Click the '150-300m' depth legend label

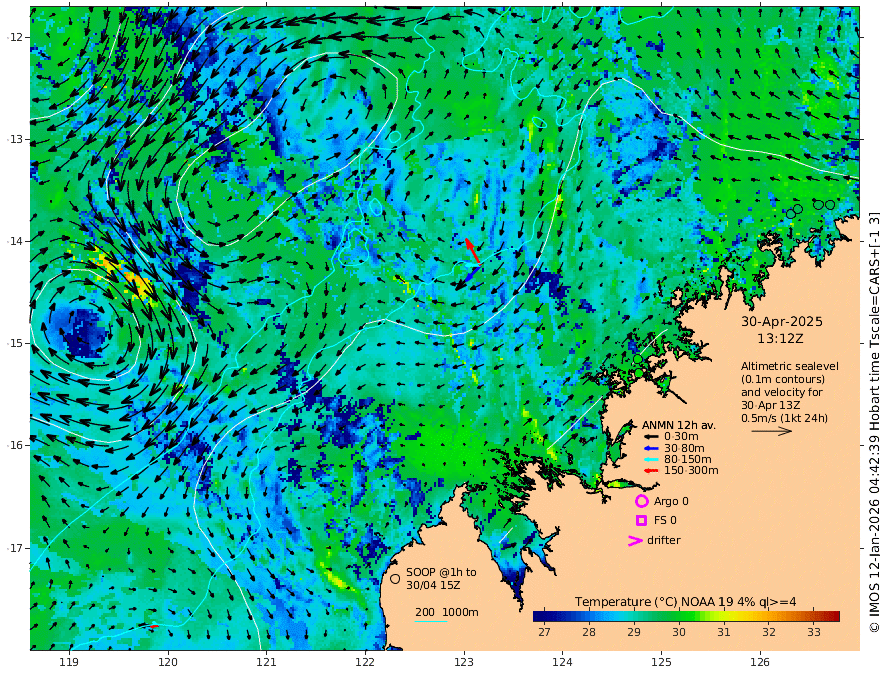[x=691, y=471]
